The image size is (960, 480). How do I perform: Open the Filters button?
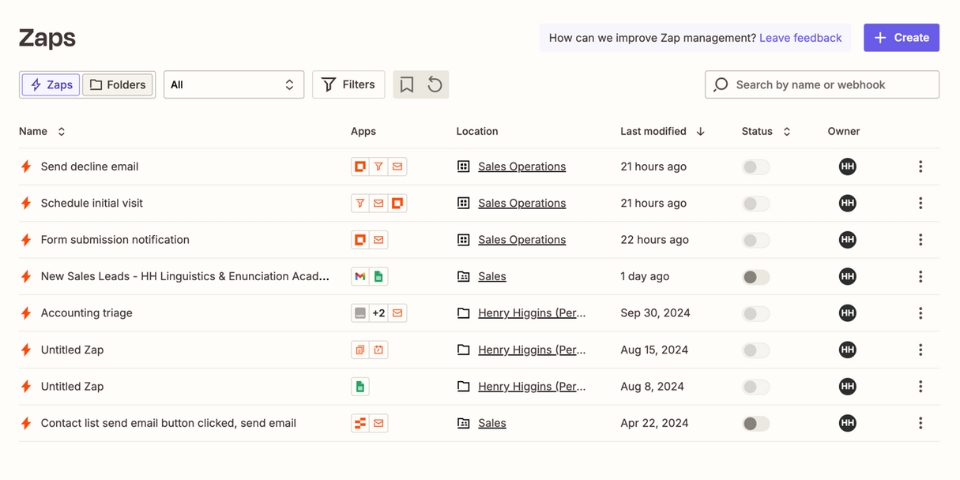coord(348,85)
